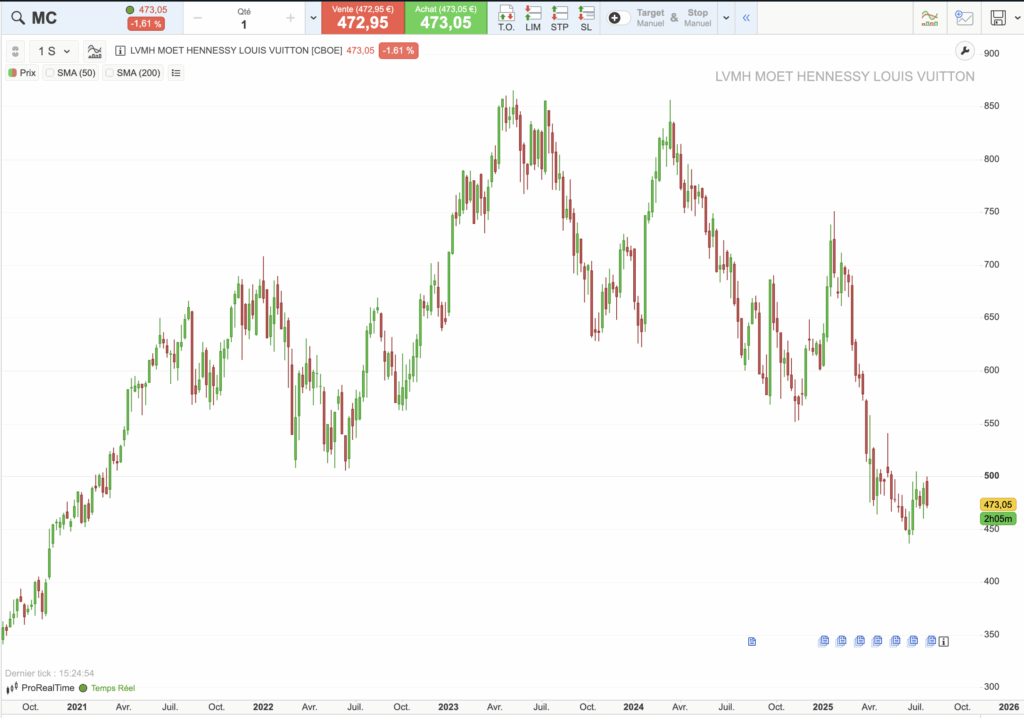Click the red Vente 472,95 sell button

pyautogui.click(x=362, y=18)
